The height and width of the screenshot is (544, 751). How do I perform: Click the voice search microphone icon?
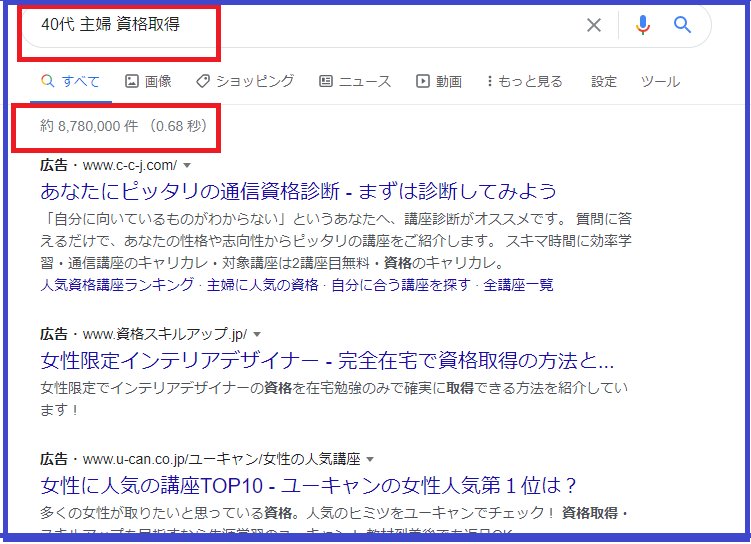[x=643, y=25]
